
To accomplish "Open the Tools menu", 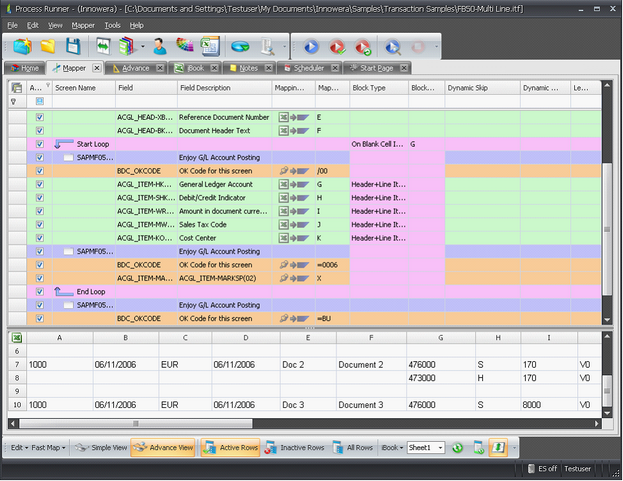I will 112,24.
